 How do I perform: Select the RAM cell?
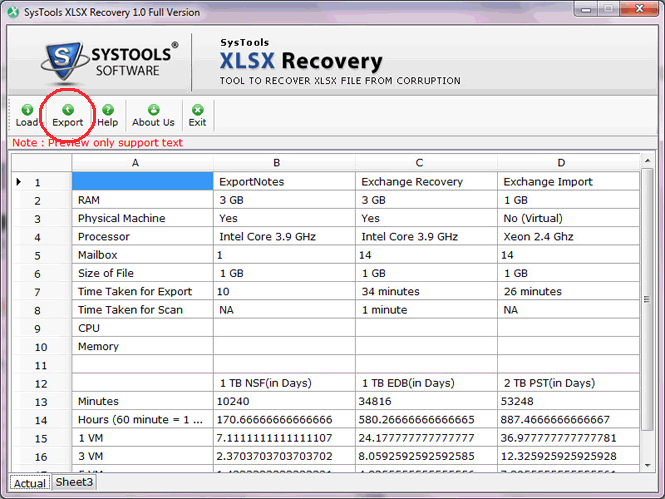point(142,200)
